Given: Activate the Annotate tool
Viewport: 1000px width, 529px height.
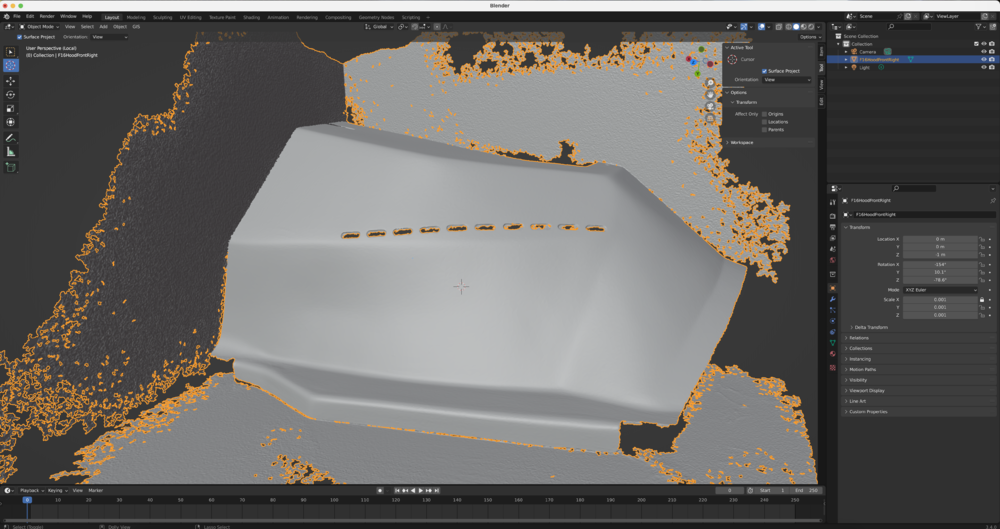Looking at the screenshot, I should pyautogui.click(x=11, y=138).
